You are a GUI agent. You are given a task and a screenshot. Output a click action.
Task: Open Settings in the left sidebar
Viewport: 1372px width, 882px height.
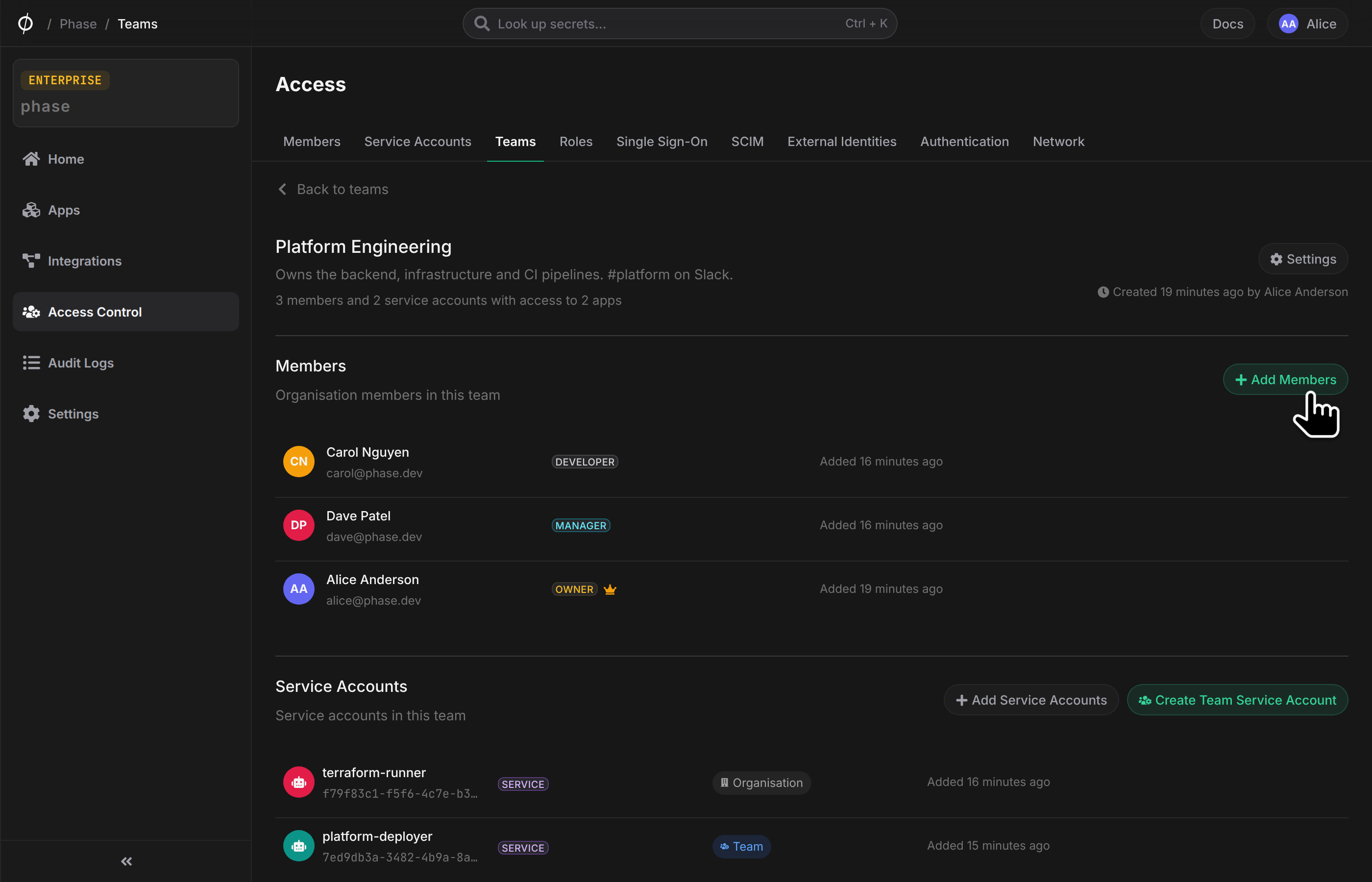125,414
